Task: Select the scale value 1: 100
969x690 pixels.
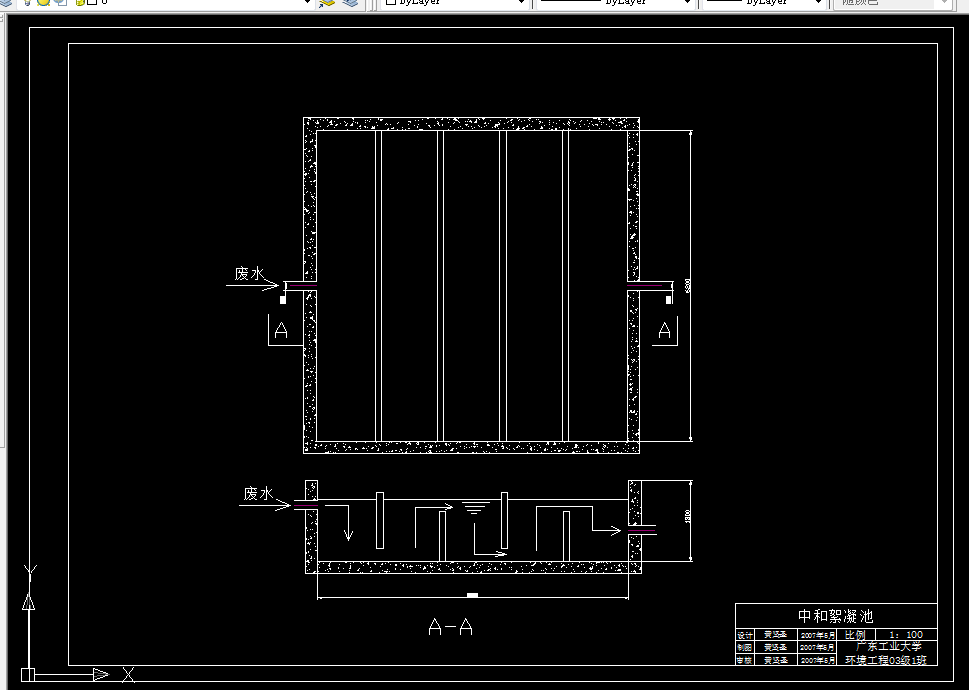Action: coord(906,634)
